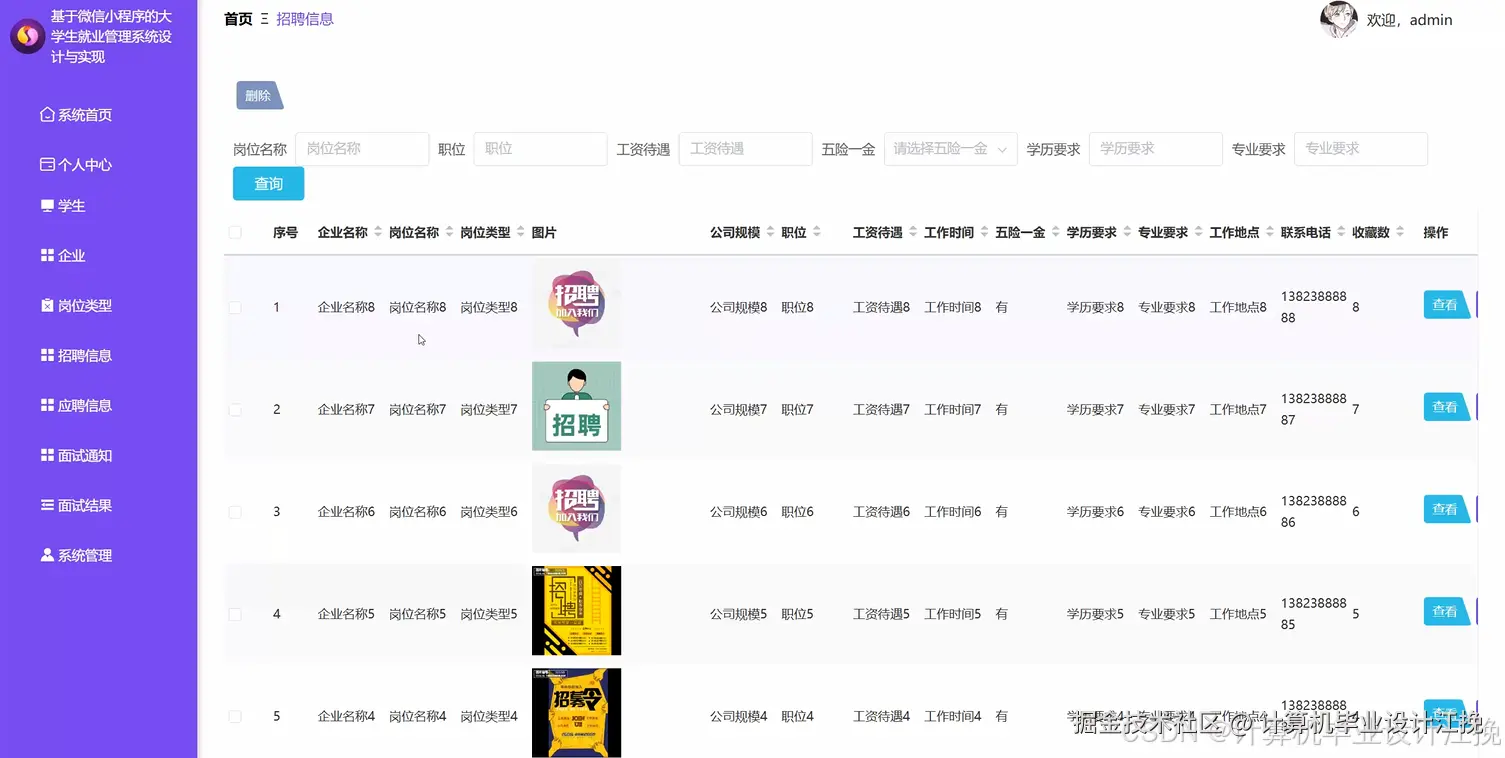
Task: Click 删除 to delete selected rows
Action: tap(258, 95)
